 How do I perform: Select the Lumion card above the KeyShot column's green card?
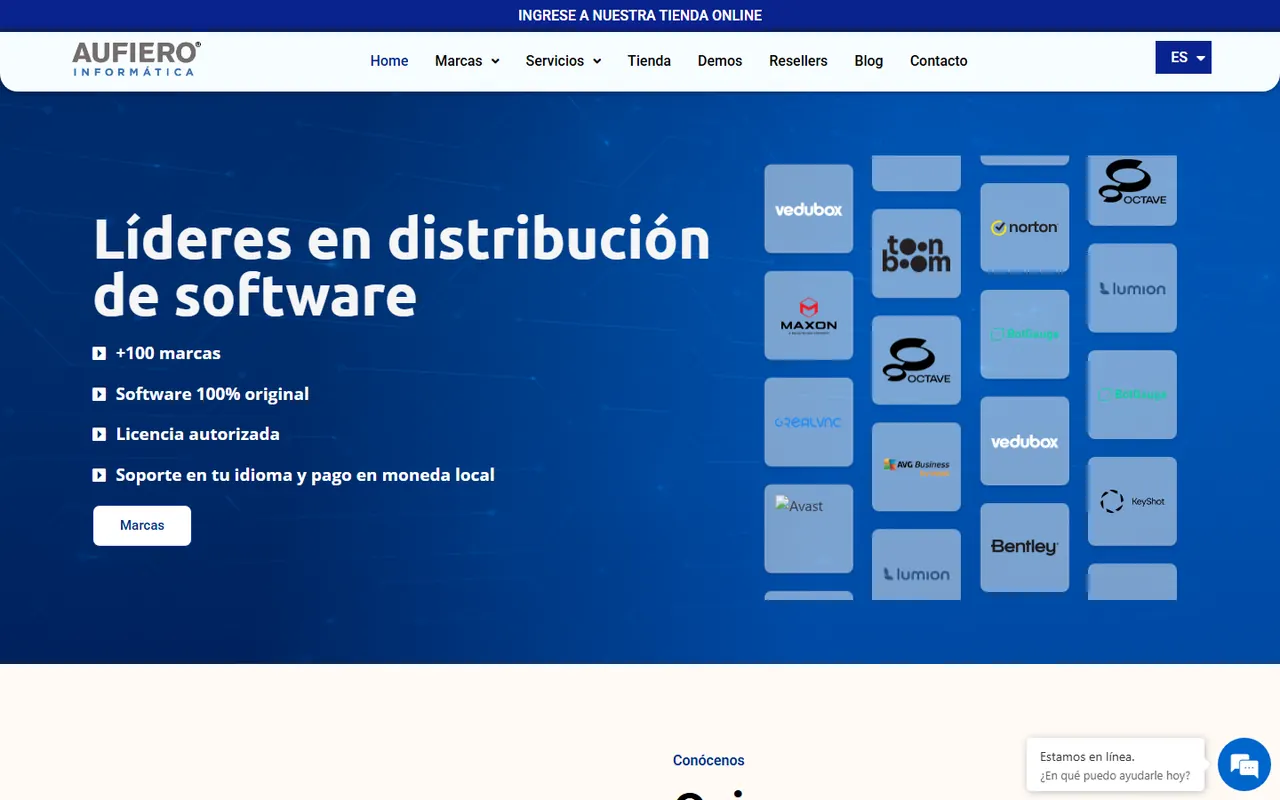1132,288
